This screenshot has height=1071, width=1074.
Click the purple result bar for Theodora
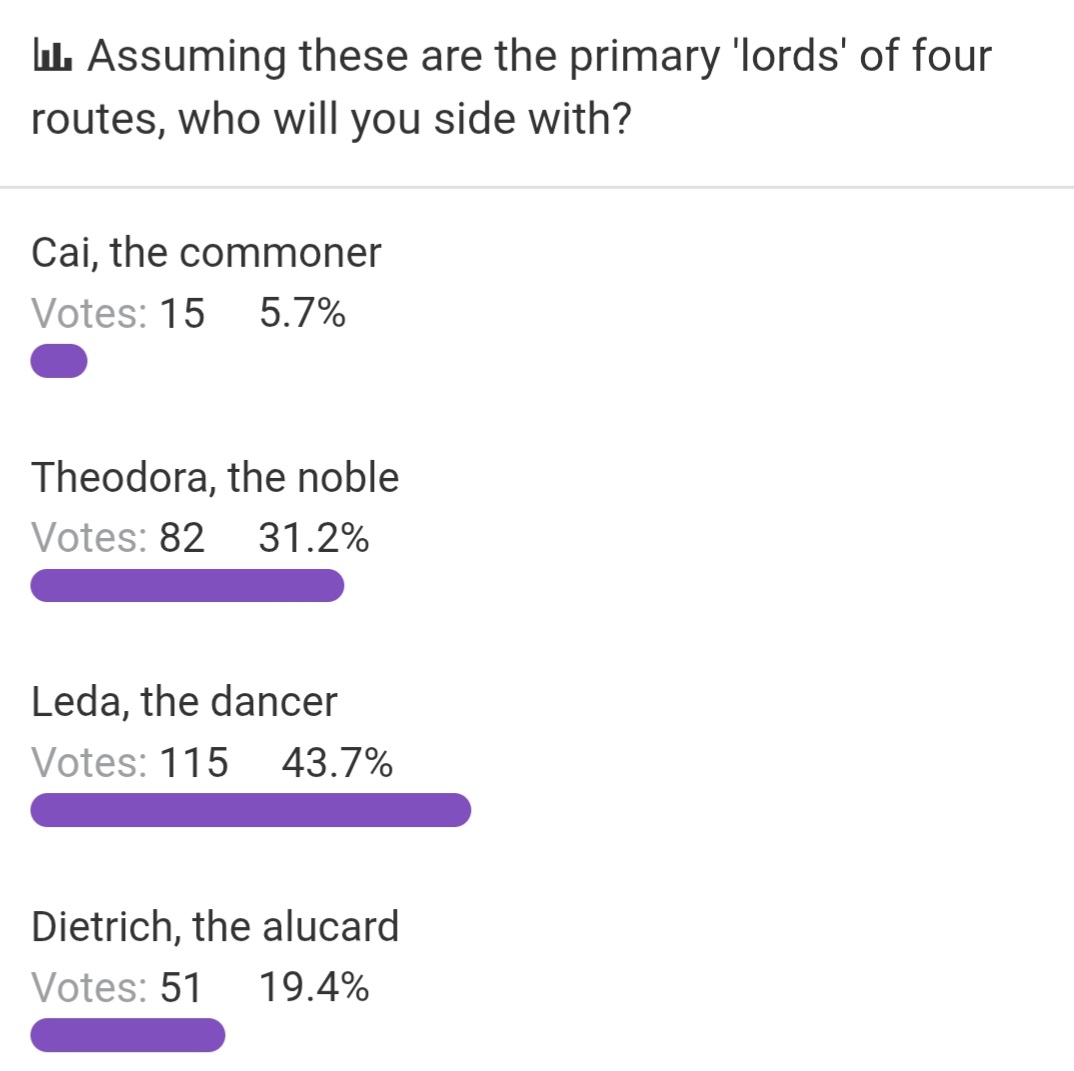click(187, 585)
